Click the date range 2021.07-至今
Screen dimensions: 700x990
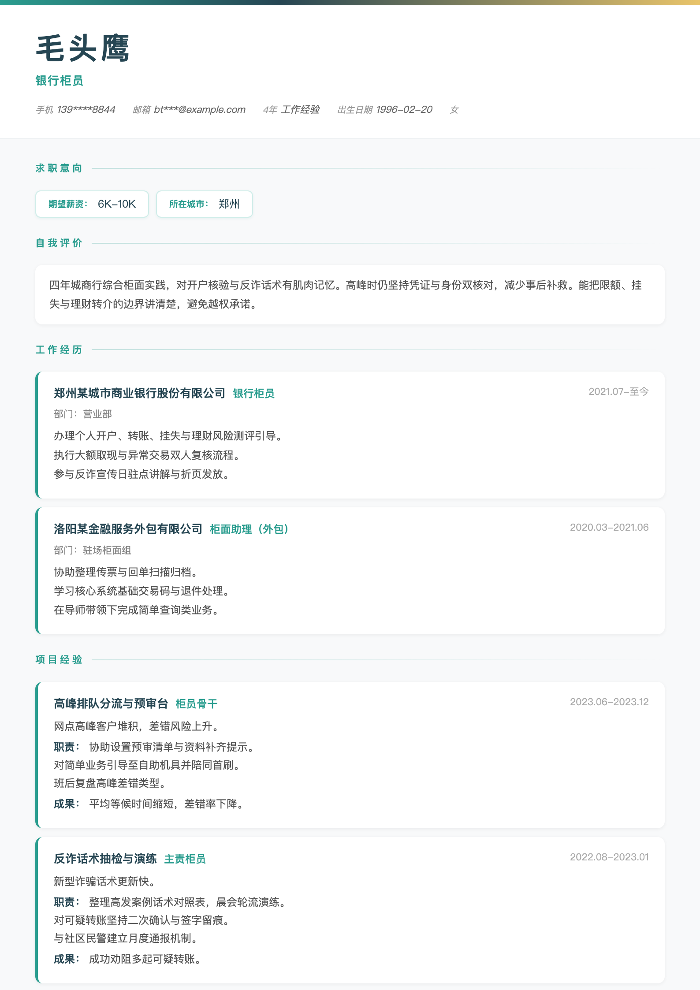[x=619, y=391]
